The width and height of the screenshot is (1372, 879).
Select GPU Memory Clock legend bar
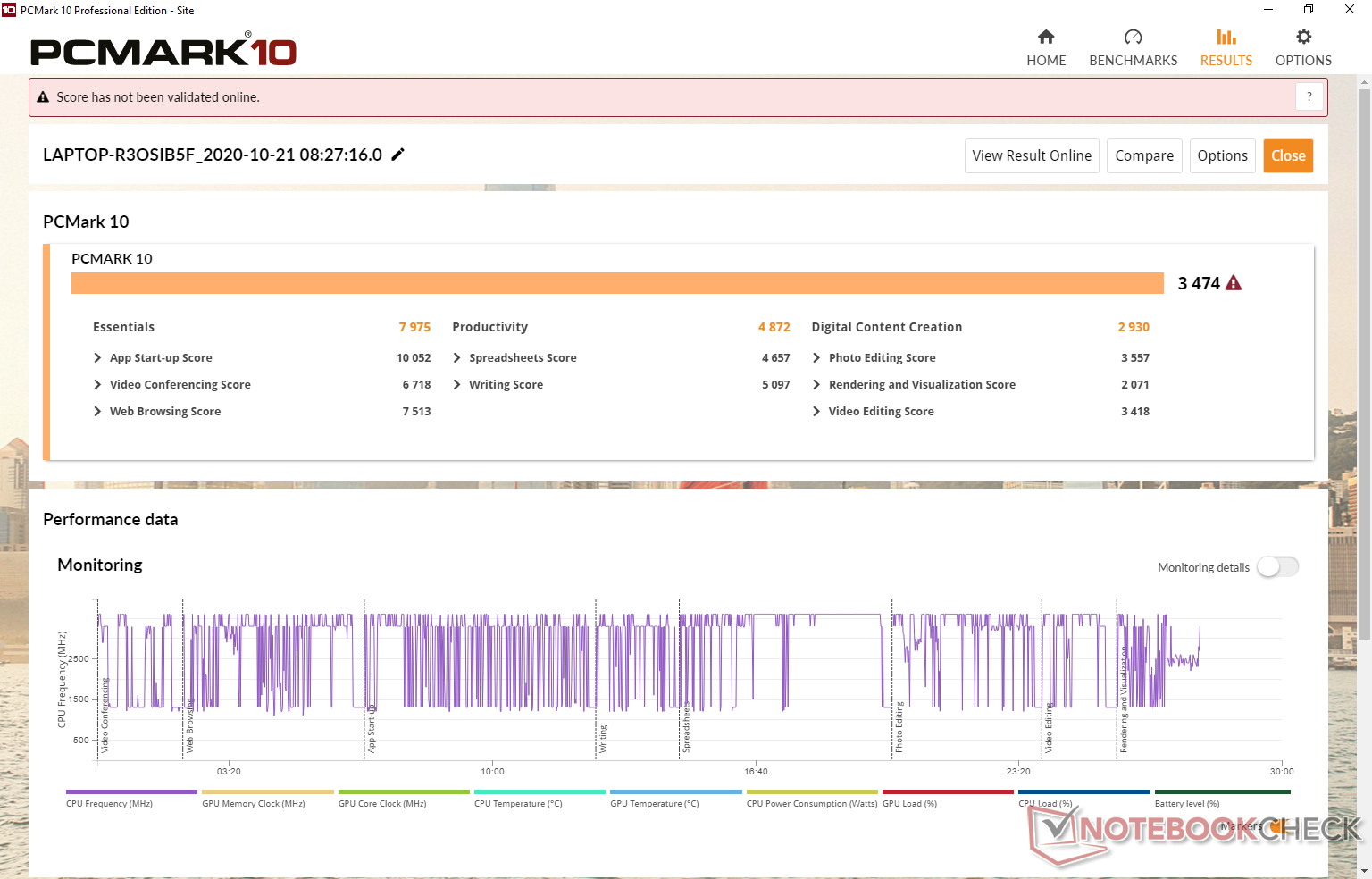coord(268,791)
